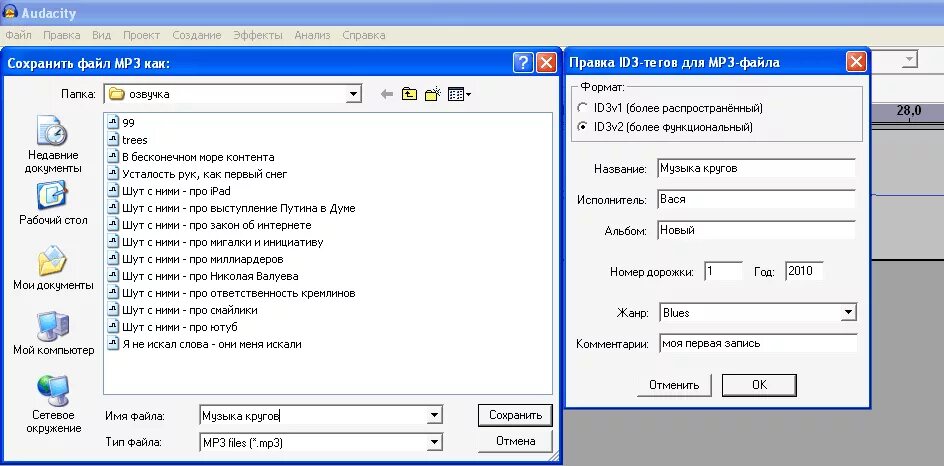Select file "Шут с ними - про смайлики"
Viewport: 944px width, 466px height.
pos(182,310)
